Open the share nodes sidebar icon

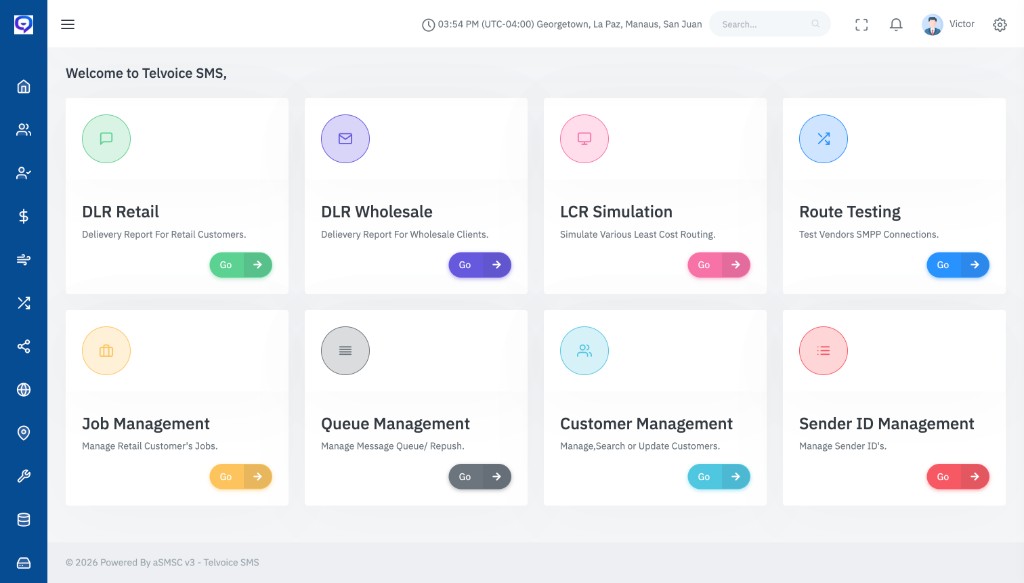tap(24, 346)
